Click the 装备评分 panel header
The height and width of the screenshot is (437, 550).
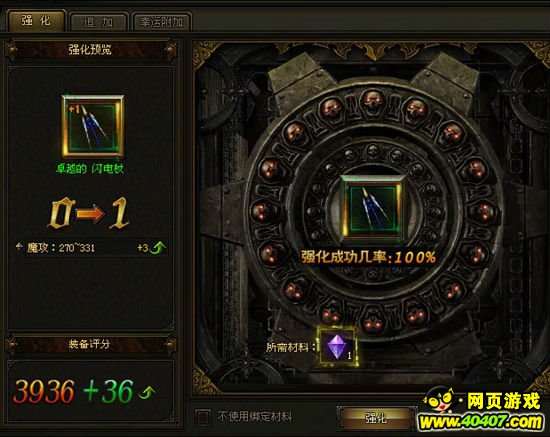pyautogui.click(x=90, y=344)
